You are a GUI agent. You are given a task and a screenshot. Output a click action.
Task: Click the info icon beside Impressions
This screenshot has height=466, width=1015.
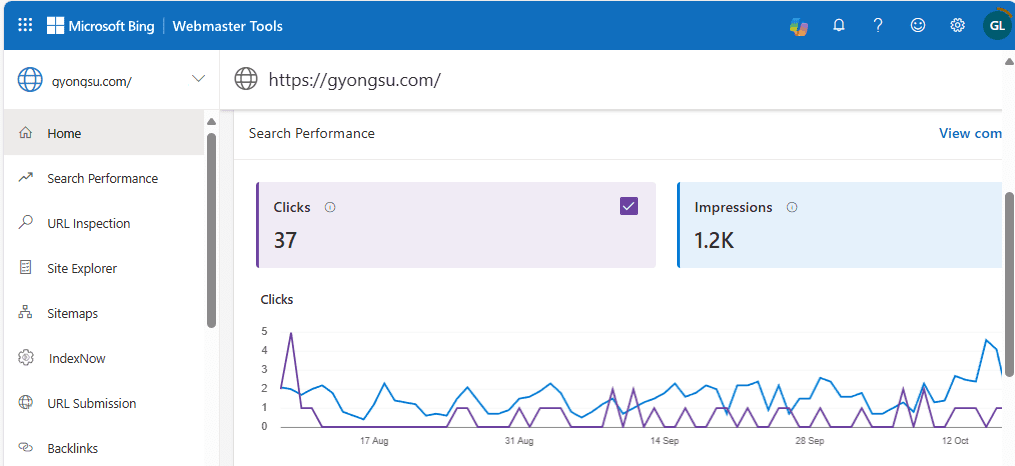click(x=792, y=208)
